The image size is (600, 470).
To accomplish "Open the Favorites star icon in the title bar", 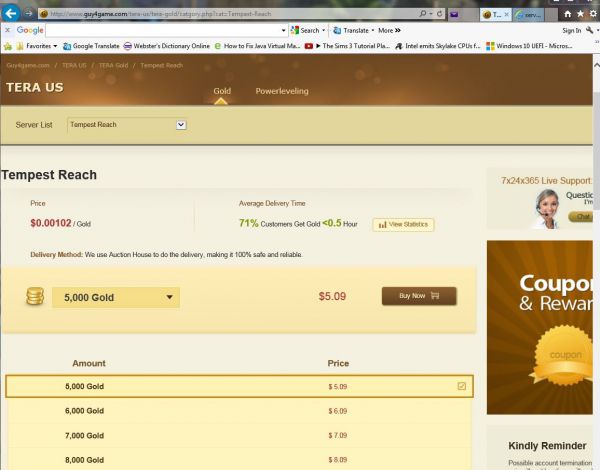I will pyautogui.click(x=581, y=14).
